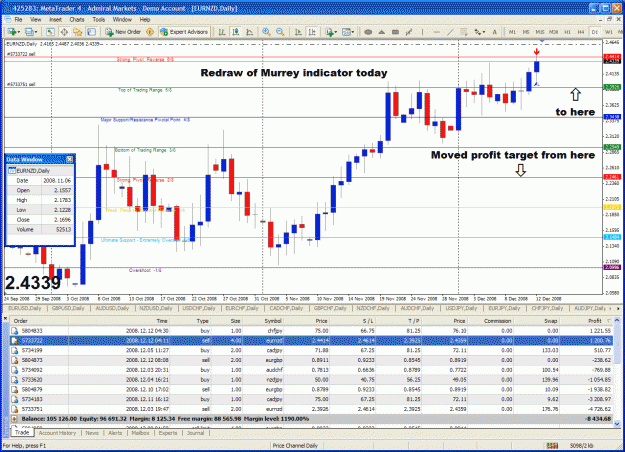Select the trendline drawing tool
This screenshot has height=452, width=625.
450,32
